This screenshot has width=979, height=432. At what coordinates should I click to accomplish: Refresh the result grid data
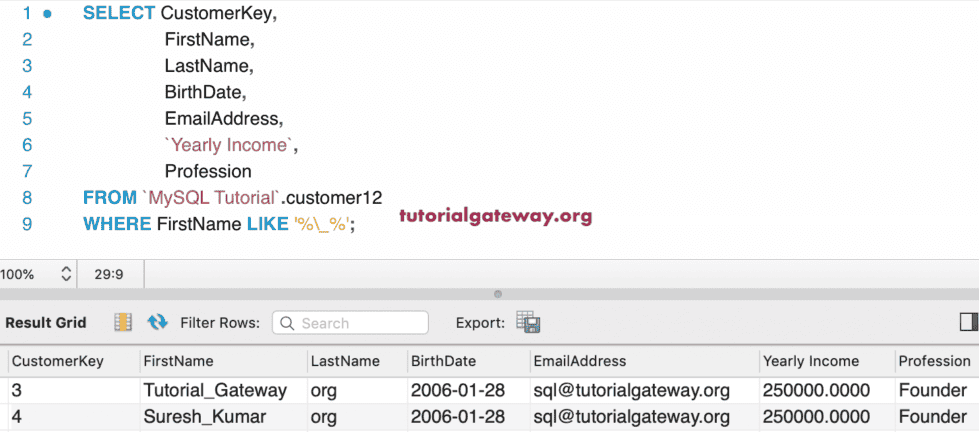(157, 322)
